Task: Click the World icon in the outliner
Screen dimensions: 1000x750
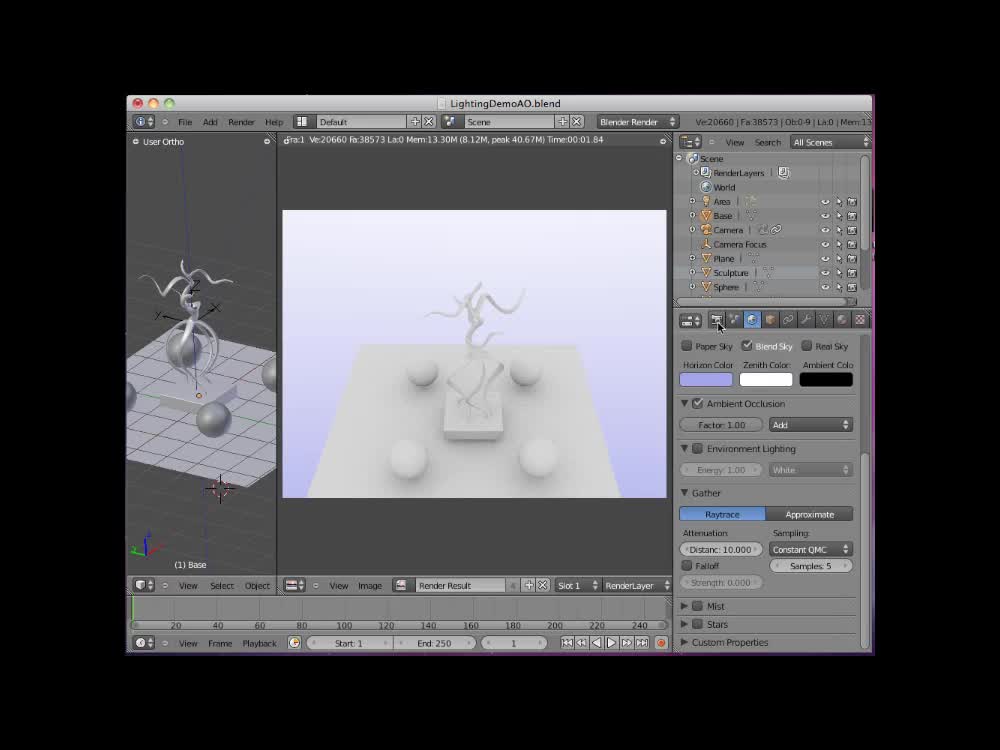Action: coord(707,187)
